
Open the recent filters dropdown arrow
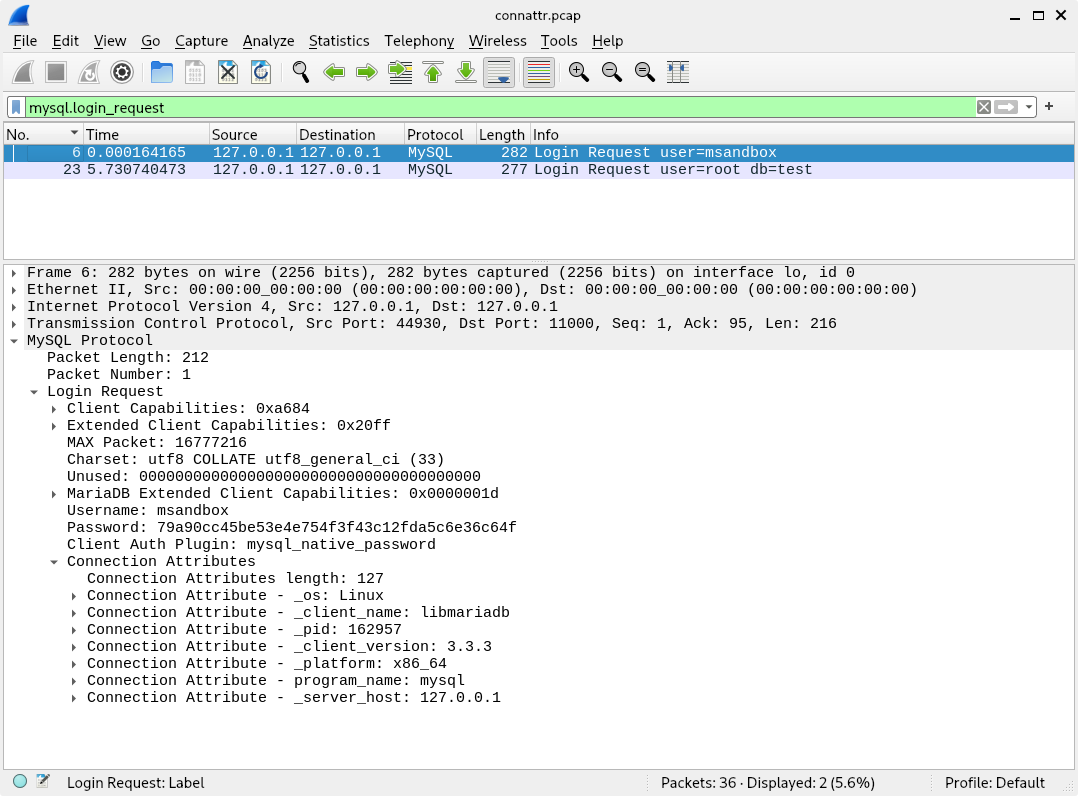point(1028,107)
